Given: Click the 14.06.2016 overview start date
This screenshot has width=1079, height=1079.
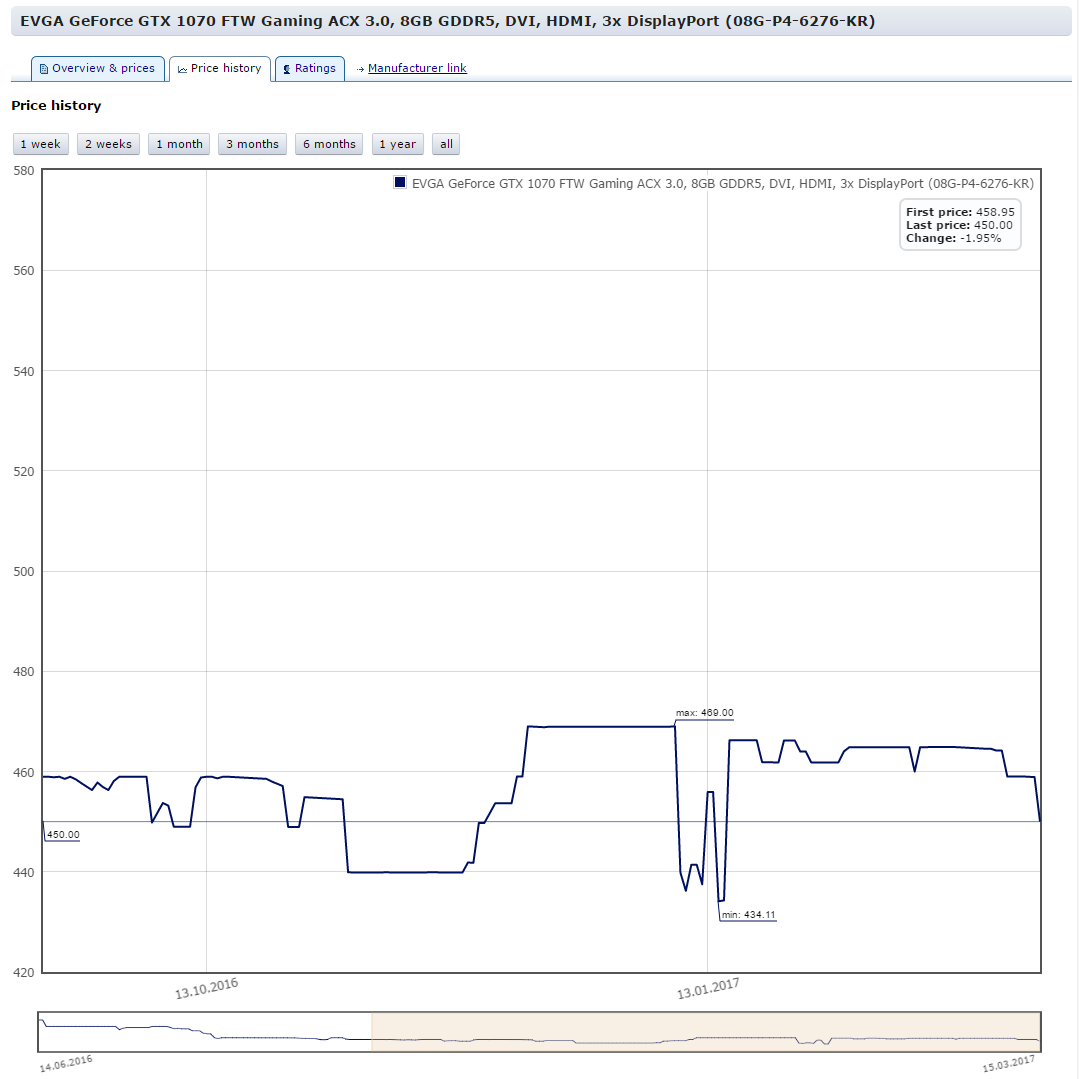Looking at the screenshot, I should (x=66, y=1064).
